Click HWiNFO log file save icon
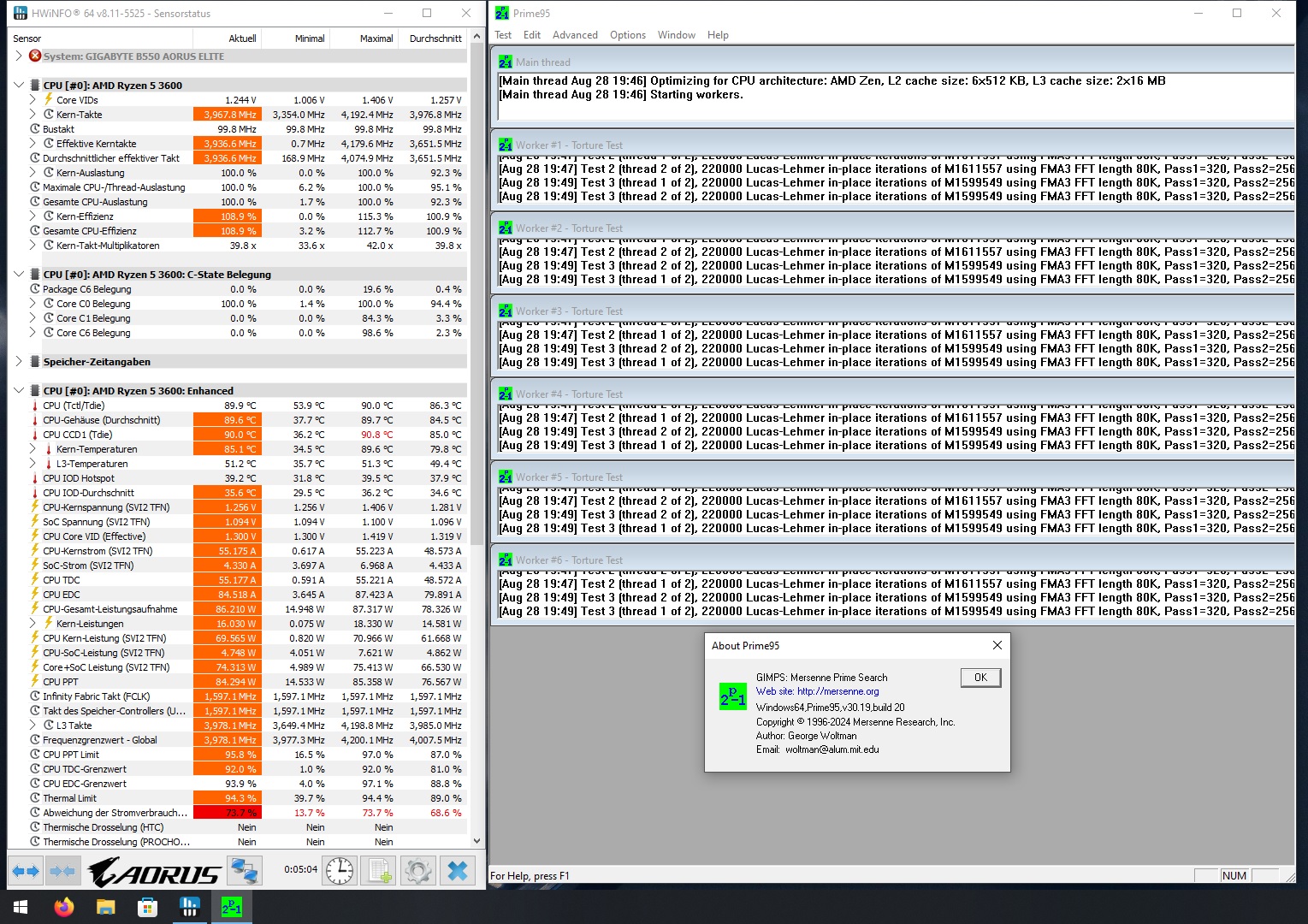Screen dimensions: 1308x924 (379, 872)
